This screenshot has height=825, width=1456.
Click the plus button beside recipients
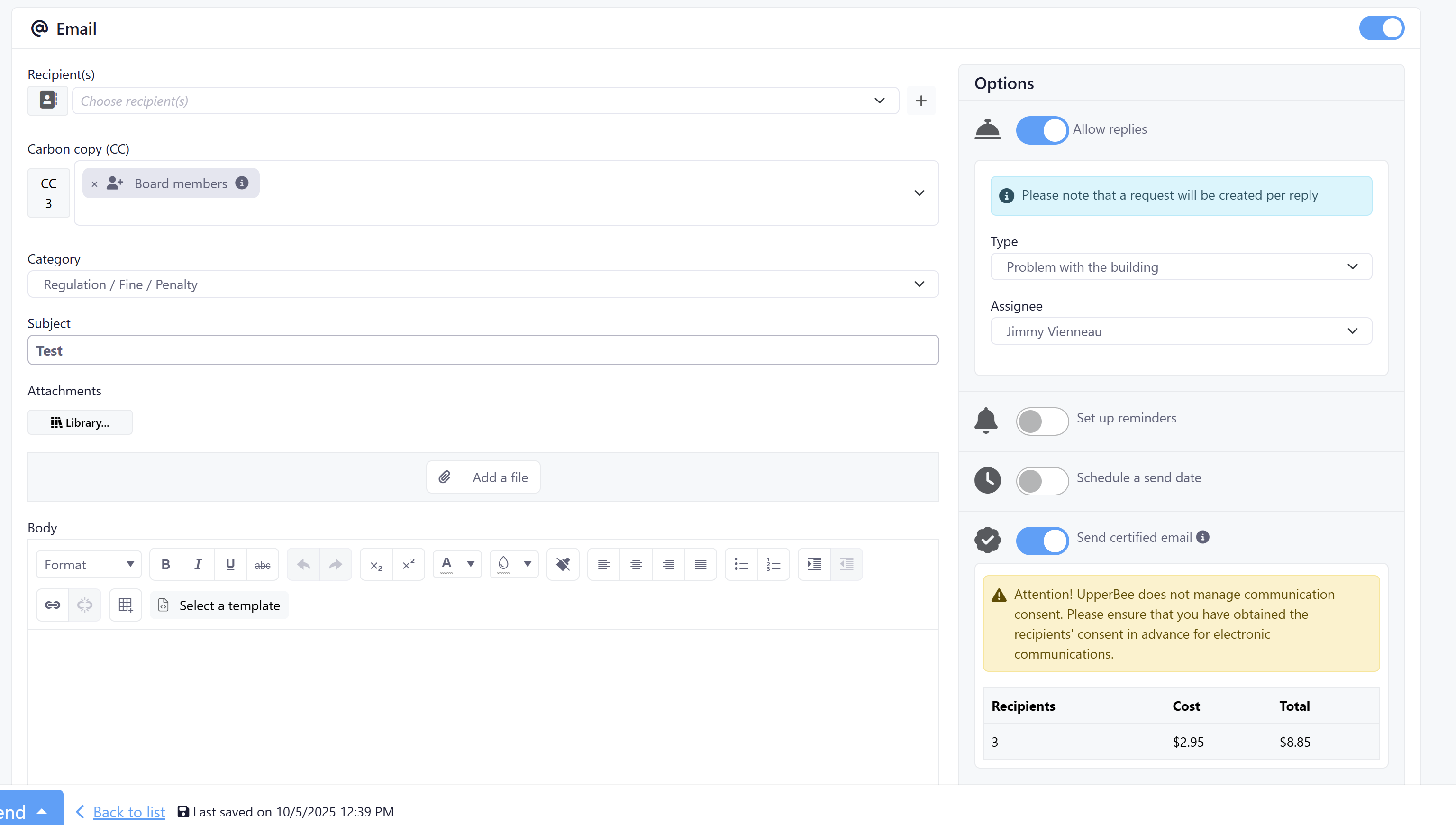(921, 101)
